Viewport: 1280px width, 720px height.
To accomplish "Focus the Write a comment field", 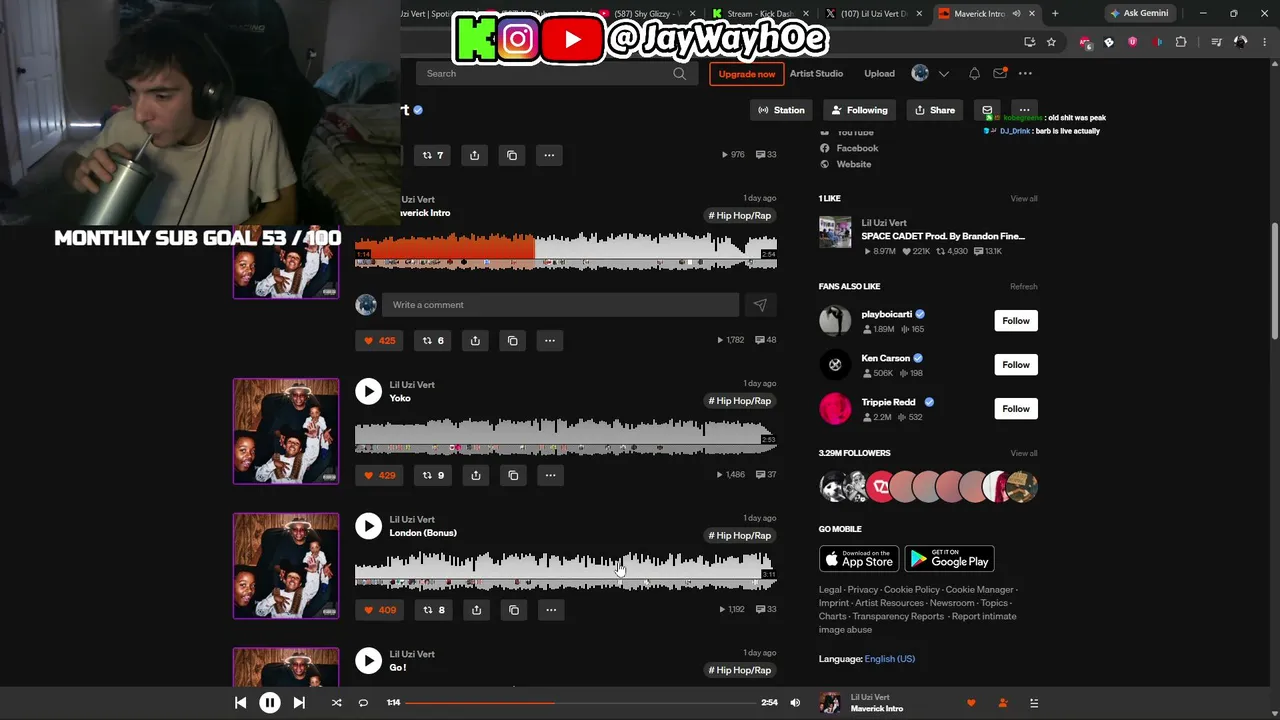I will tap(561, 305).
